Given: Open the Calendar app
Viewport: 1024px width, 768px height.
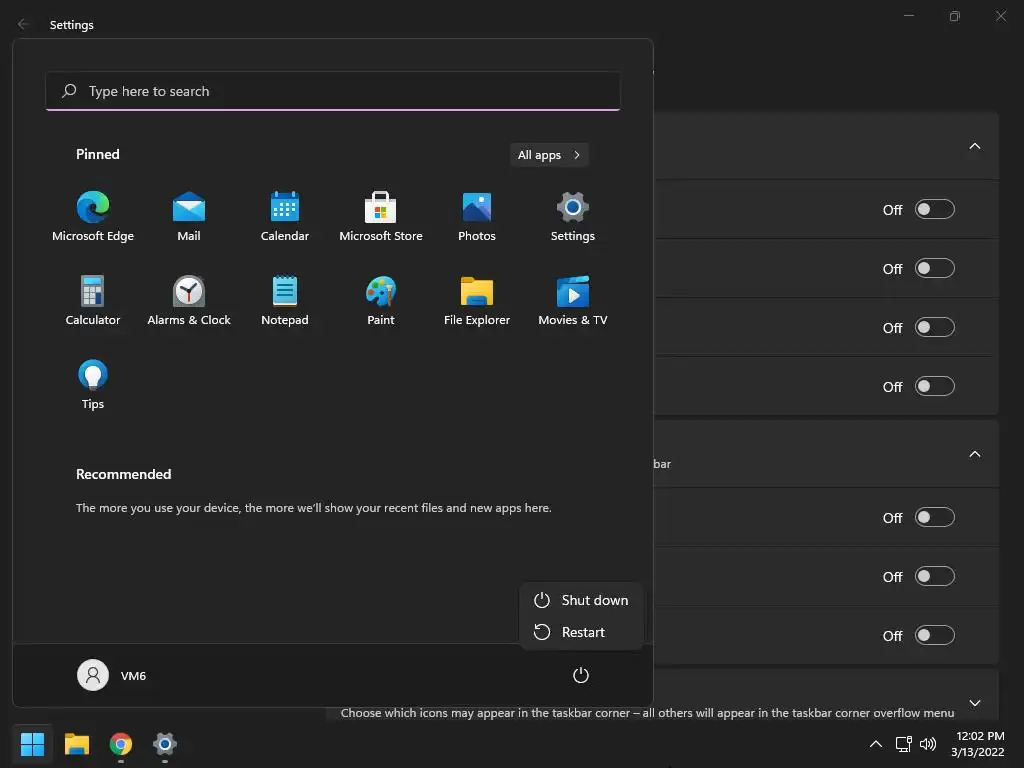Looking at the screenshot, I should [285, 217].
